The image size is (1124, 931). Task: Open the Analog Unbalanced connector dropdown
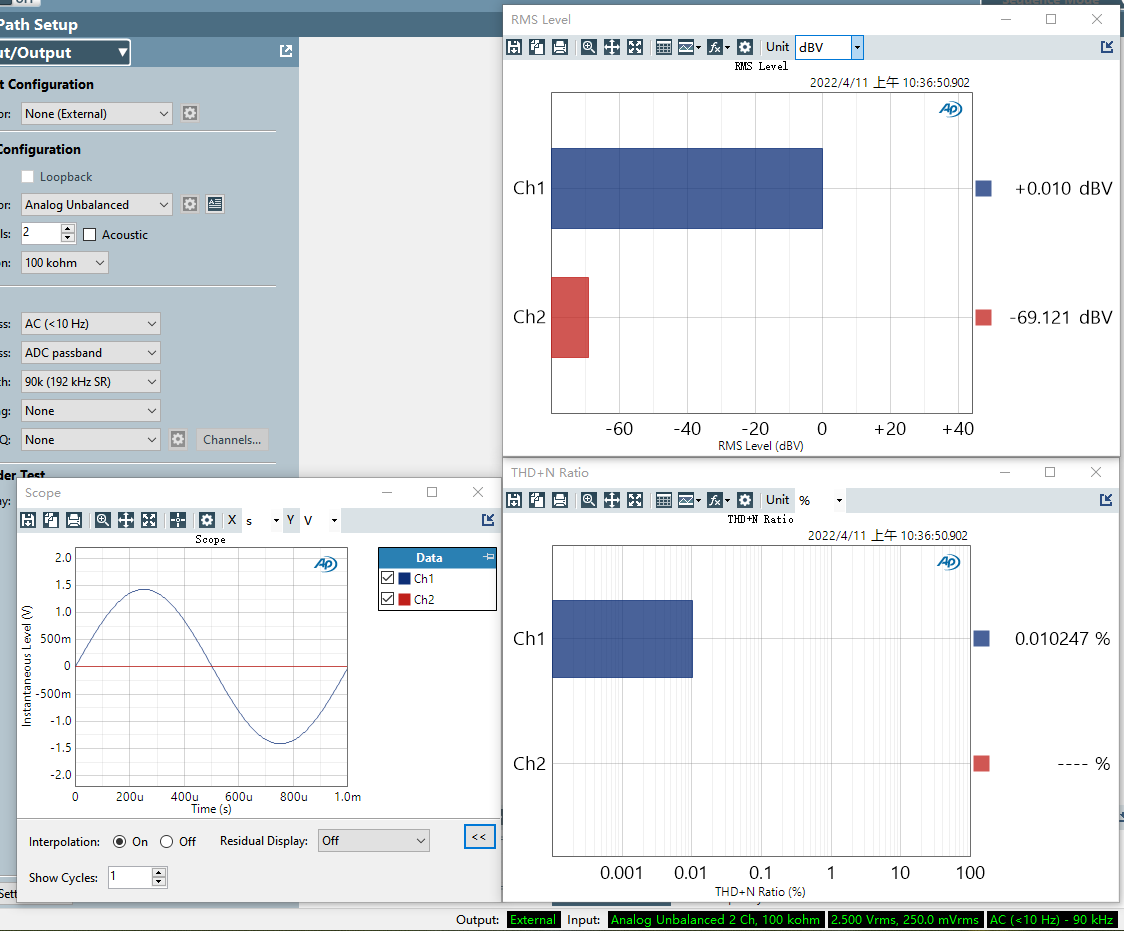coord(97,205)
